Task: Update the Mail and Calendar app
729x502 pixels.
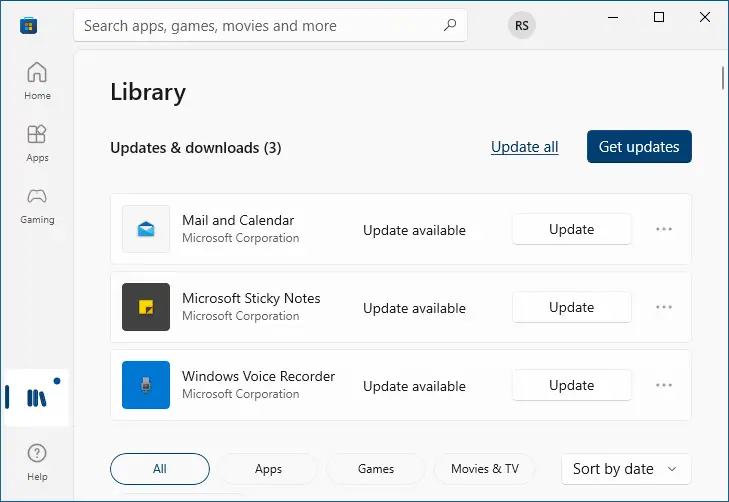Action: 572,229
